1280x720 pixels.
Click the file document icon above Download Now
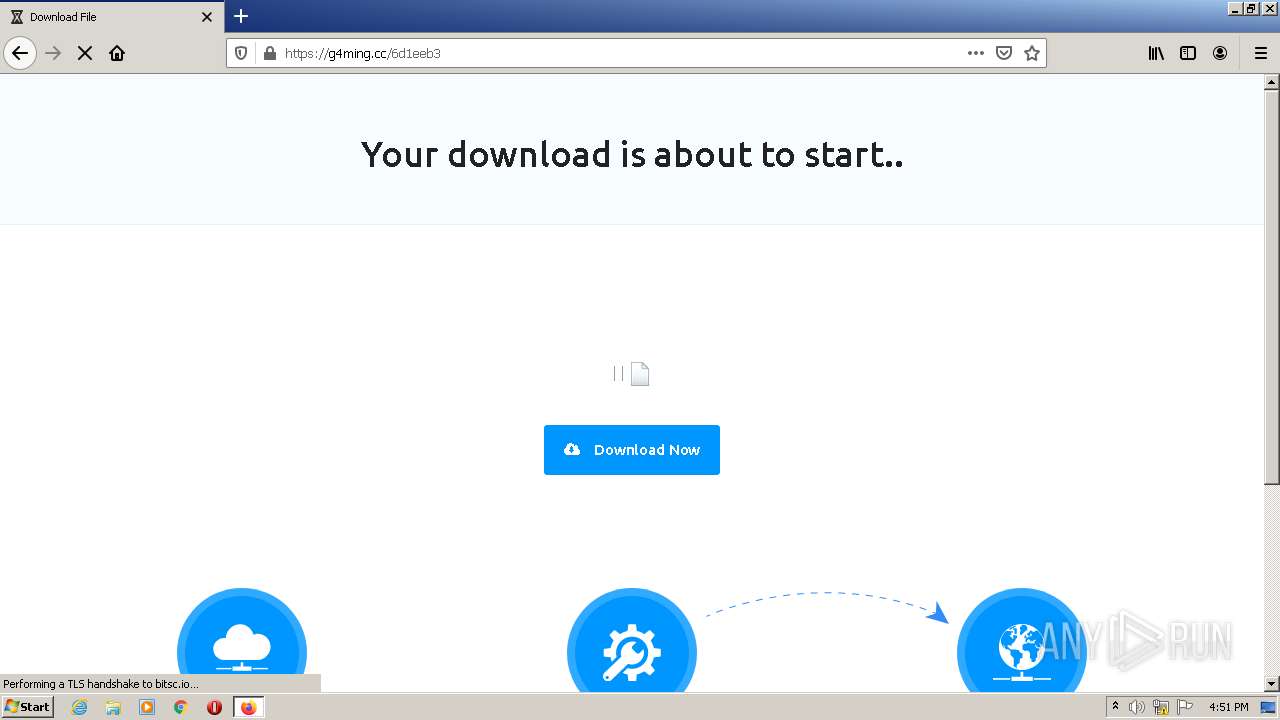639,374
